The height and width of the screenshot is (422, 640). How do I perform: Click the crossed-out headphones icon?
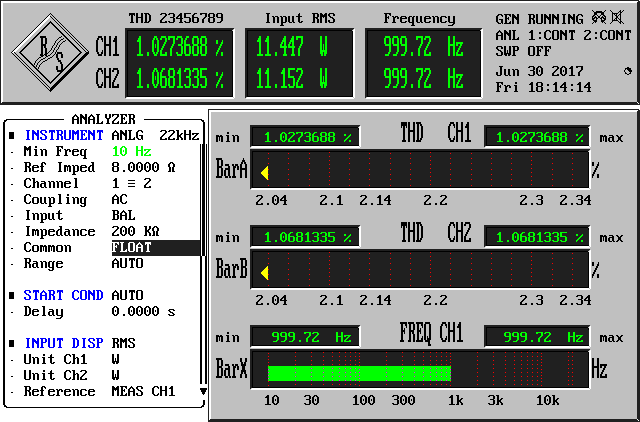pyautogui.click(x=600, y=18)
